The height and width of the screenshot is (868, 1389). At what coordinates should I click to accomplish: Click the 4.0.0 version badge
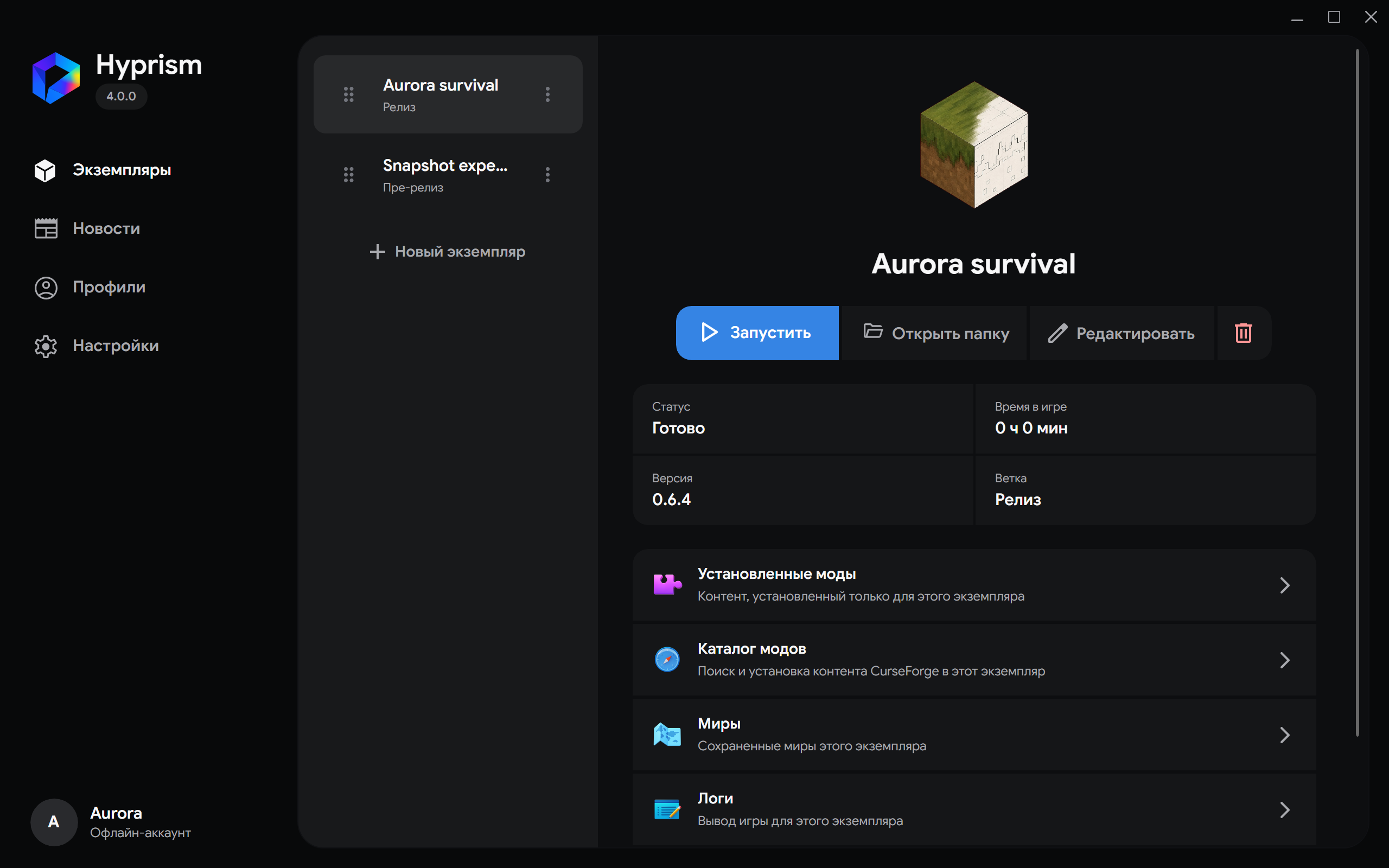pos(121,96)
